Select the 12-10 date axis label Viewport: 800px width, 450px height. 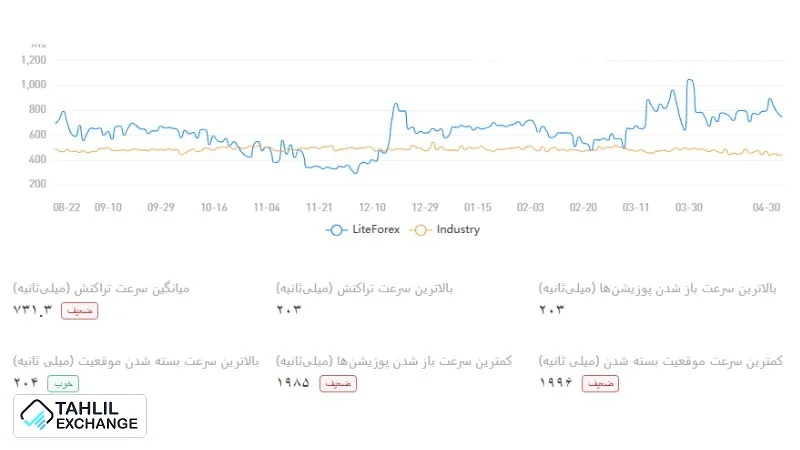click(373, 207)
